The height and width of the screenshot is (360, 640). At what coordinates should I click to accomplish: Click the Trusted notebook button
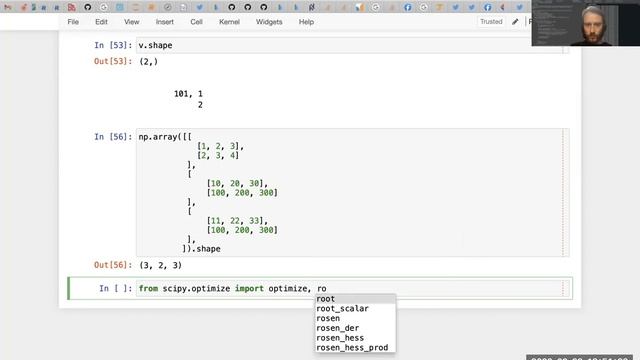coord(491,22)
